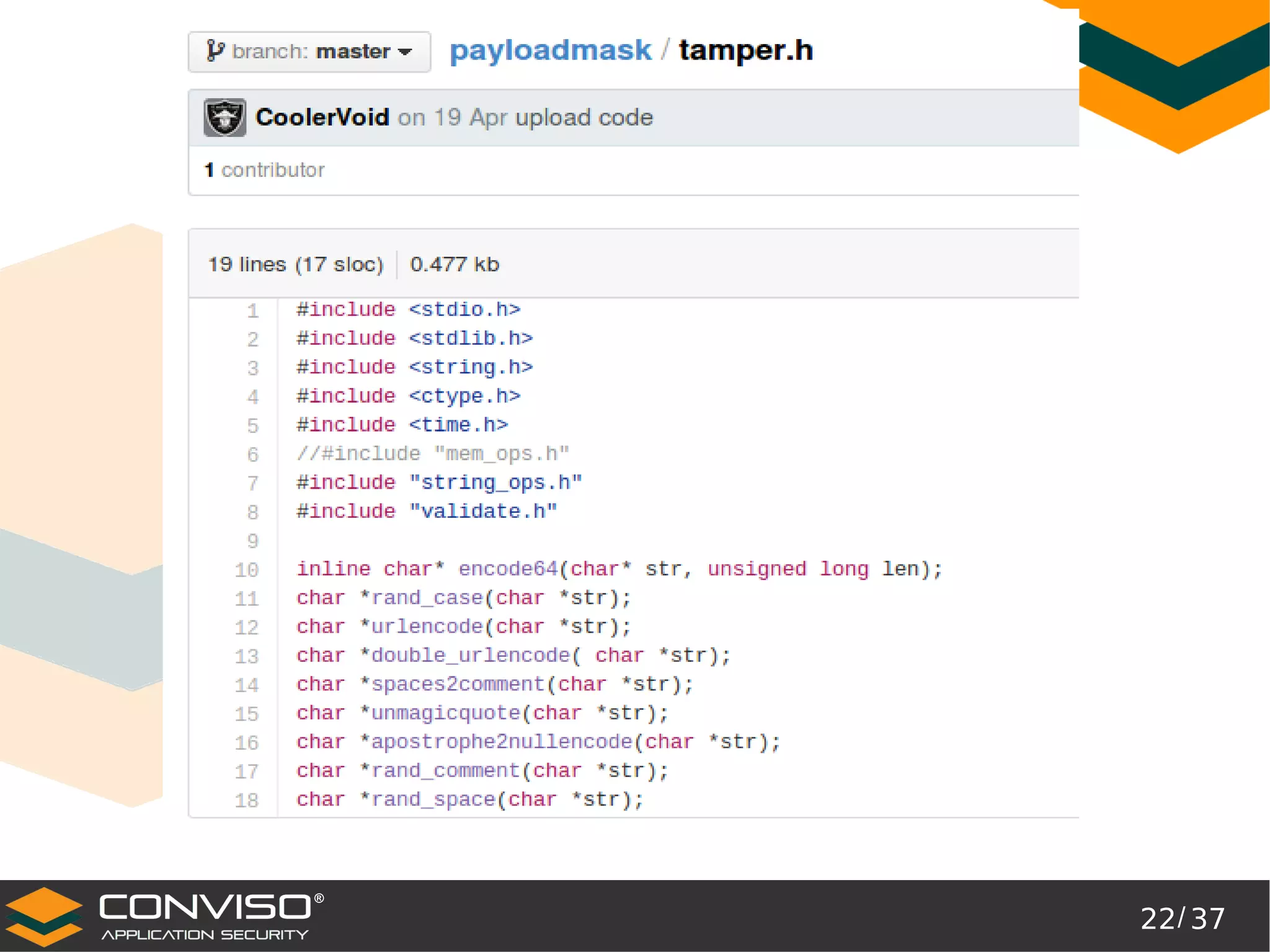1270x952 pixels.
Task: Open the branch master dropdown
Action: (309, 51)
